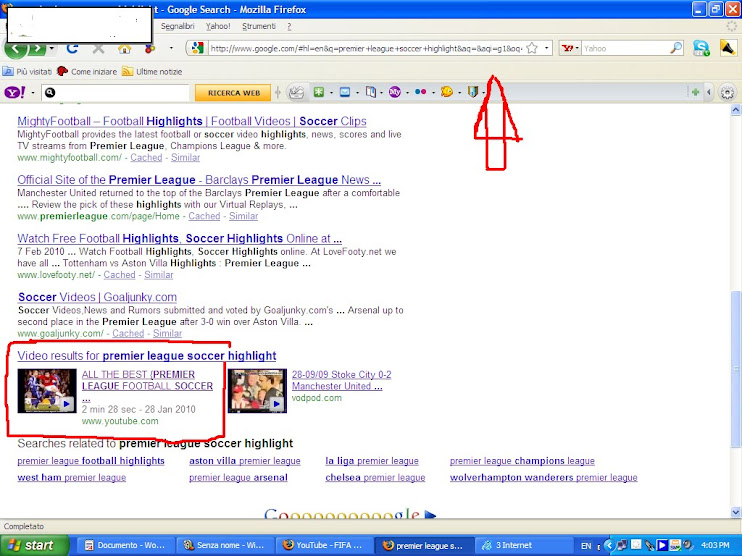Expand the dropdown next to My Yahoo icon

(407, 93)
